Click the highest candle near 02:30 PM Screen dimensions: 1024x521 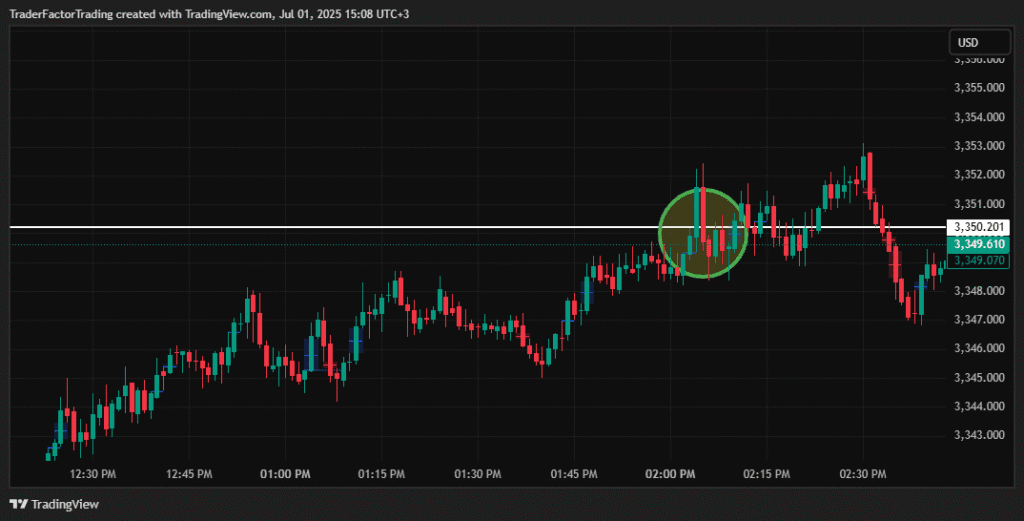[863, 168]
